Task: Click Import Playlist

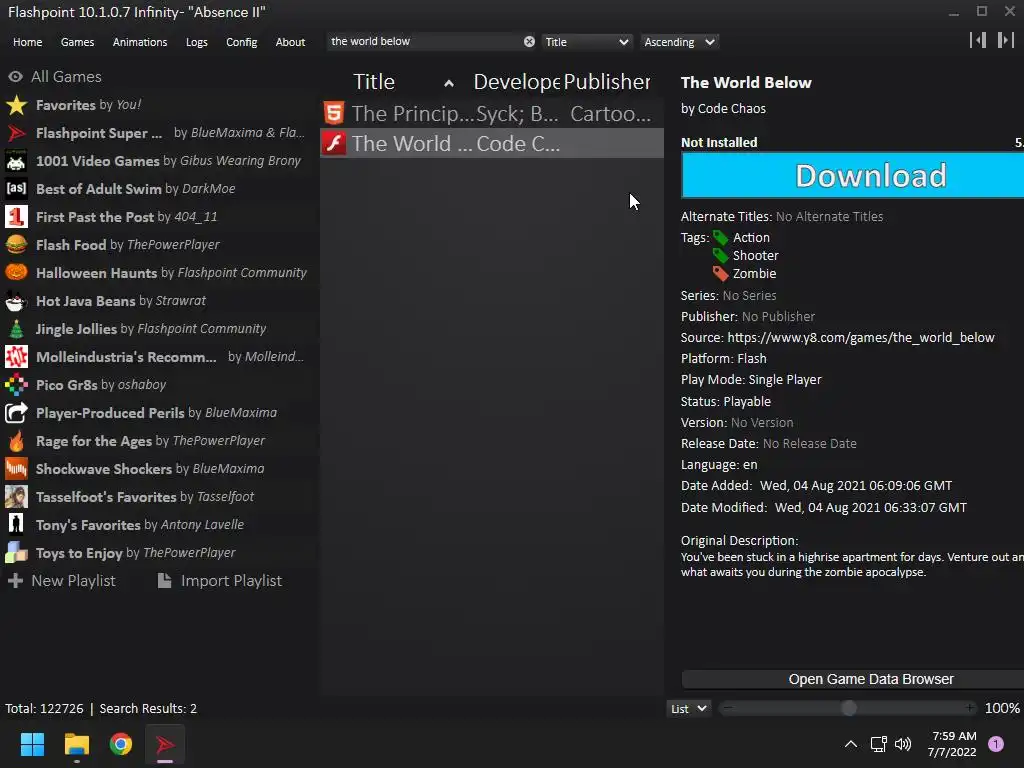Action: point(220,581)
